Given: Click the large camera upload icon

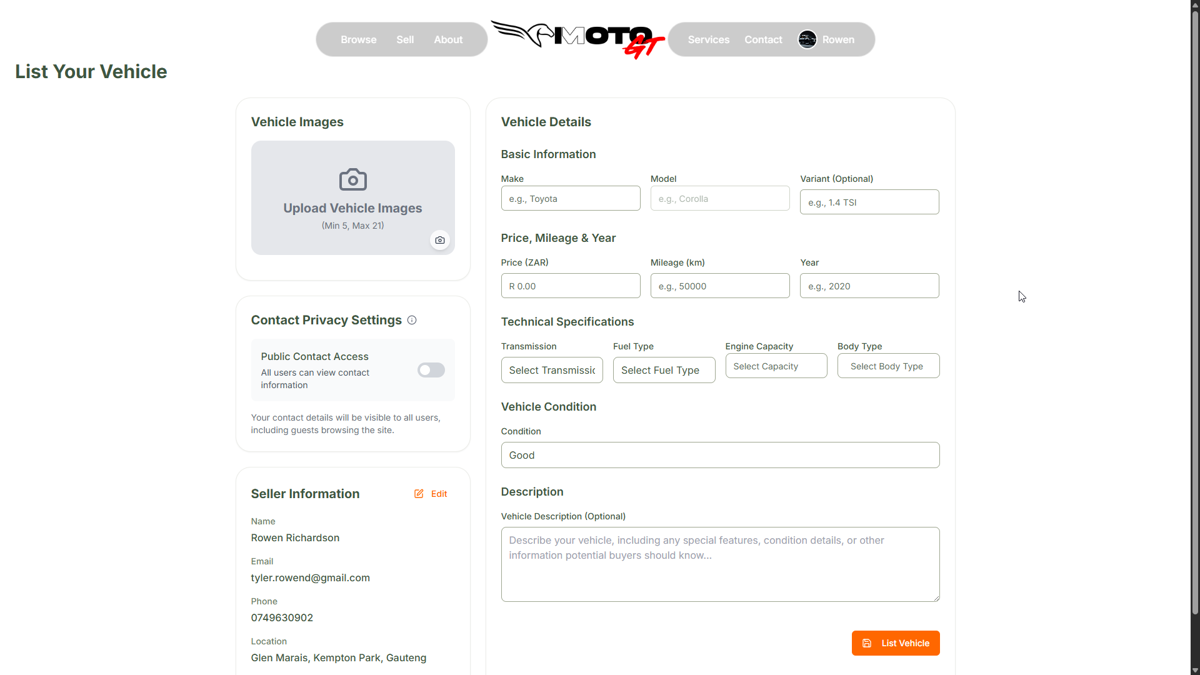Looking at the screenshot, I should point(353,179).
